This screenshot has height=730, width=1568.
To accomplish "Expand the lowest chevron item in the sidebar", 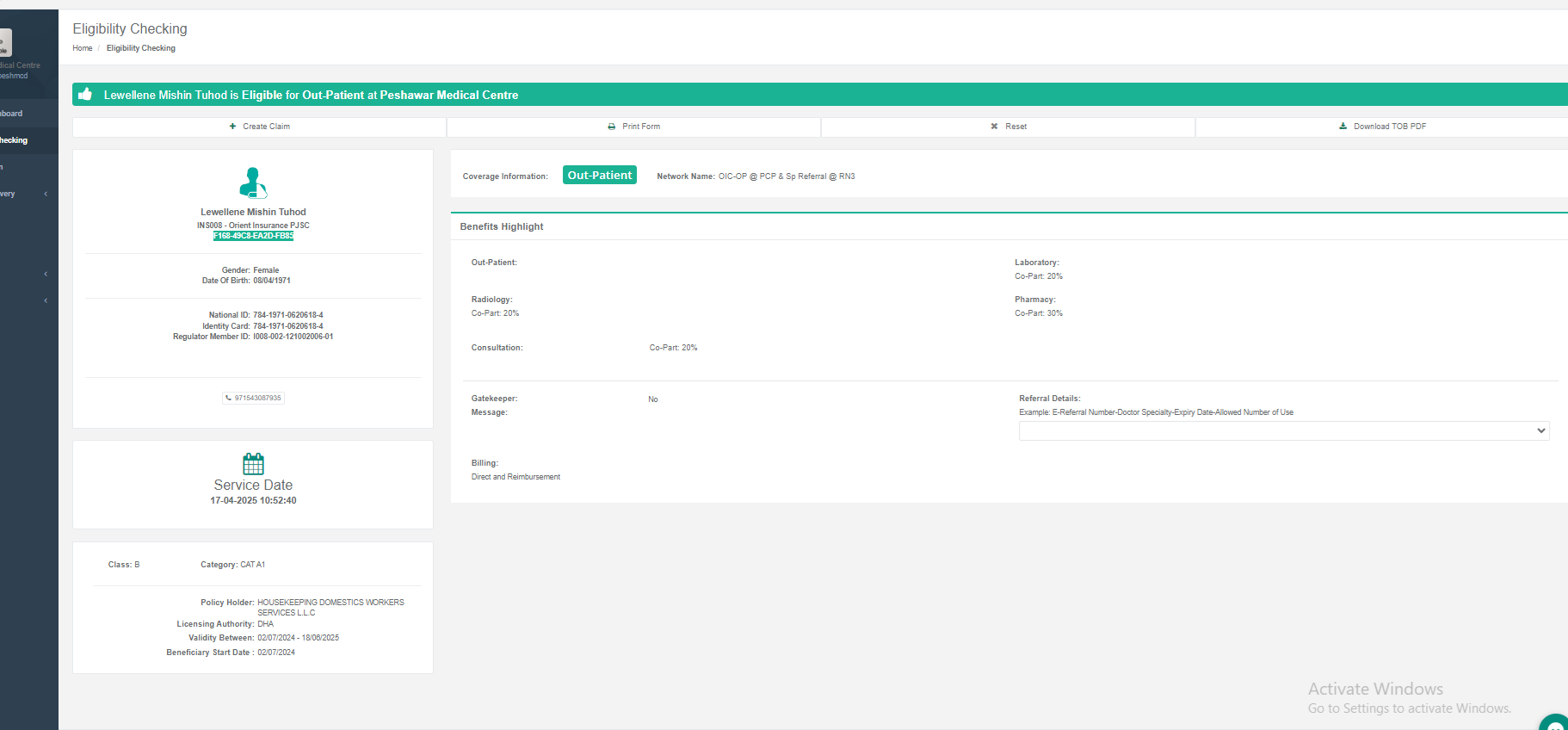I will click(45, 300).
